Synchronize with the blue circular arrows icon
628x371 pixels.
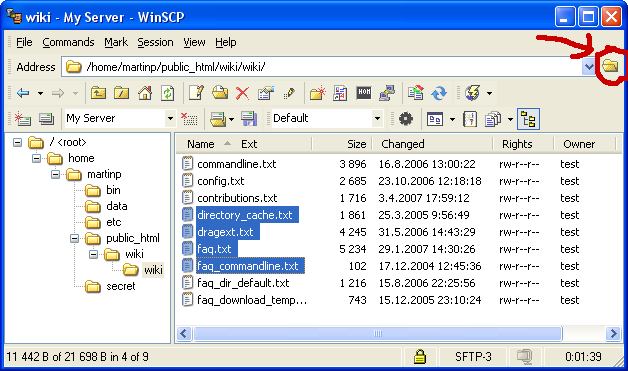pyautogui.click(x=439, y=93)
